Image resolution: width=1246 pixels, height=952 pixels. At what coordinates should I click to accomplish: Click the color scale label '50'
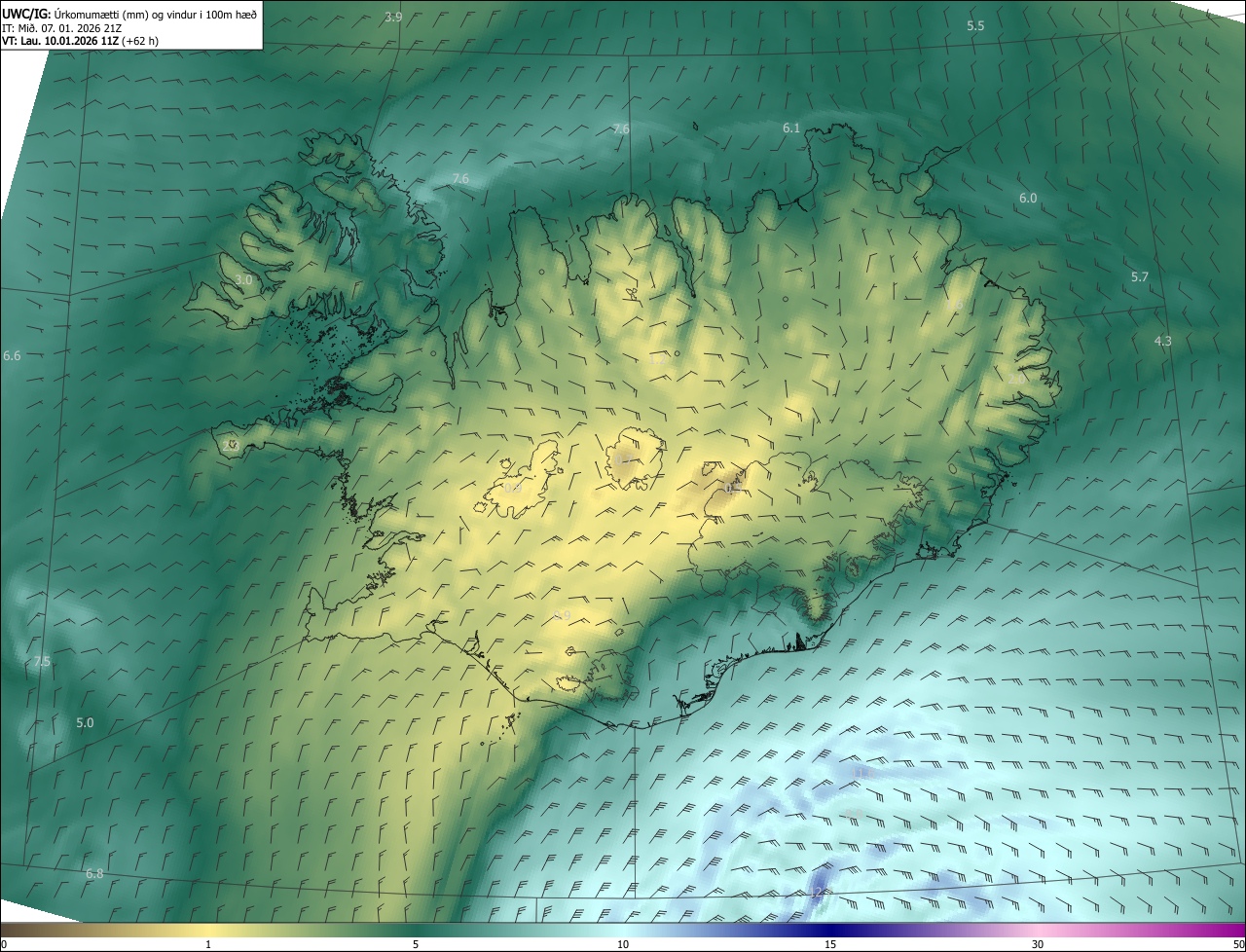coord(1237,945)
